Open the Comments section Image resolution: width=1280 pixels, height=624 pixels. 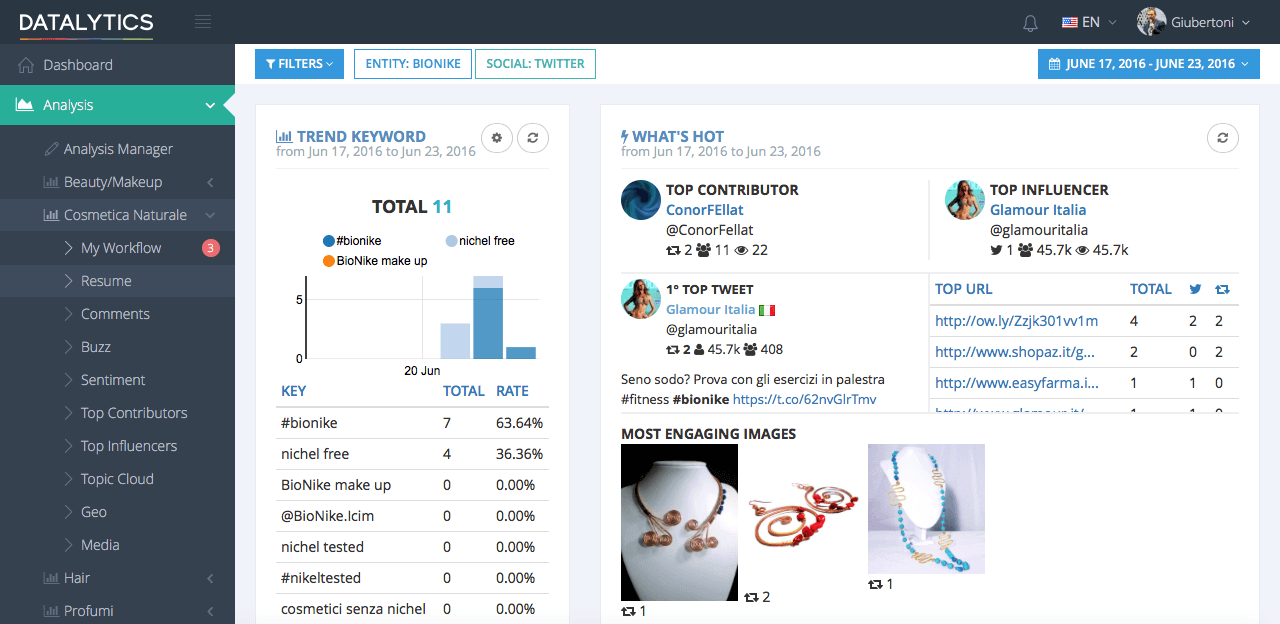(117, 314)
